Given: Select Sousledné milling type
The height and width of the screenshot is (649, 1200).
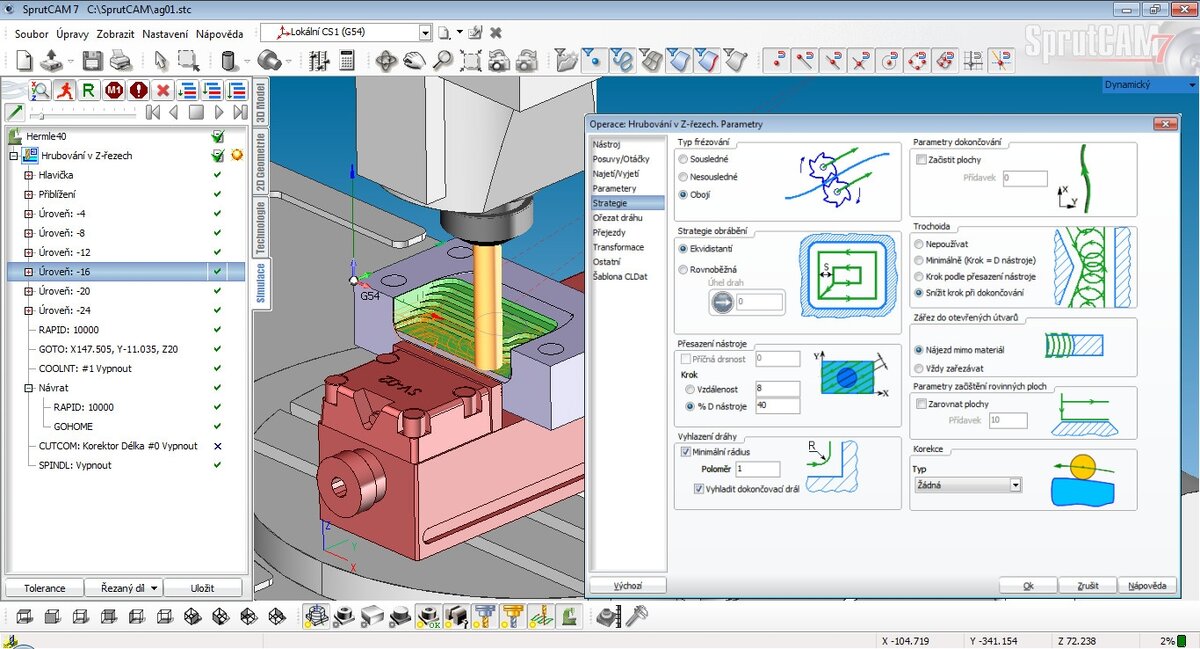Looking at the screenshot, I should click(683, 159).
